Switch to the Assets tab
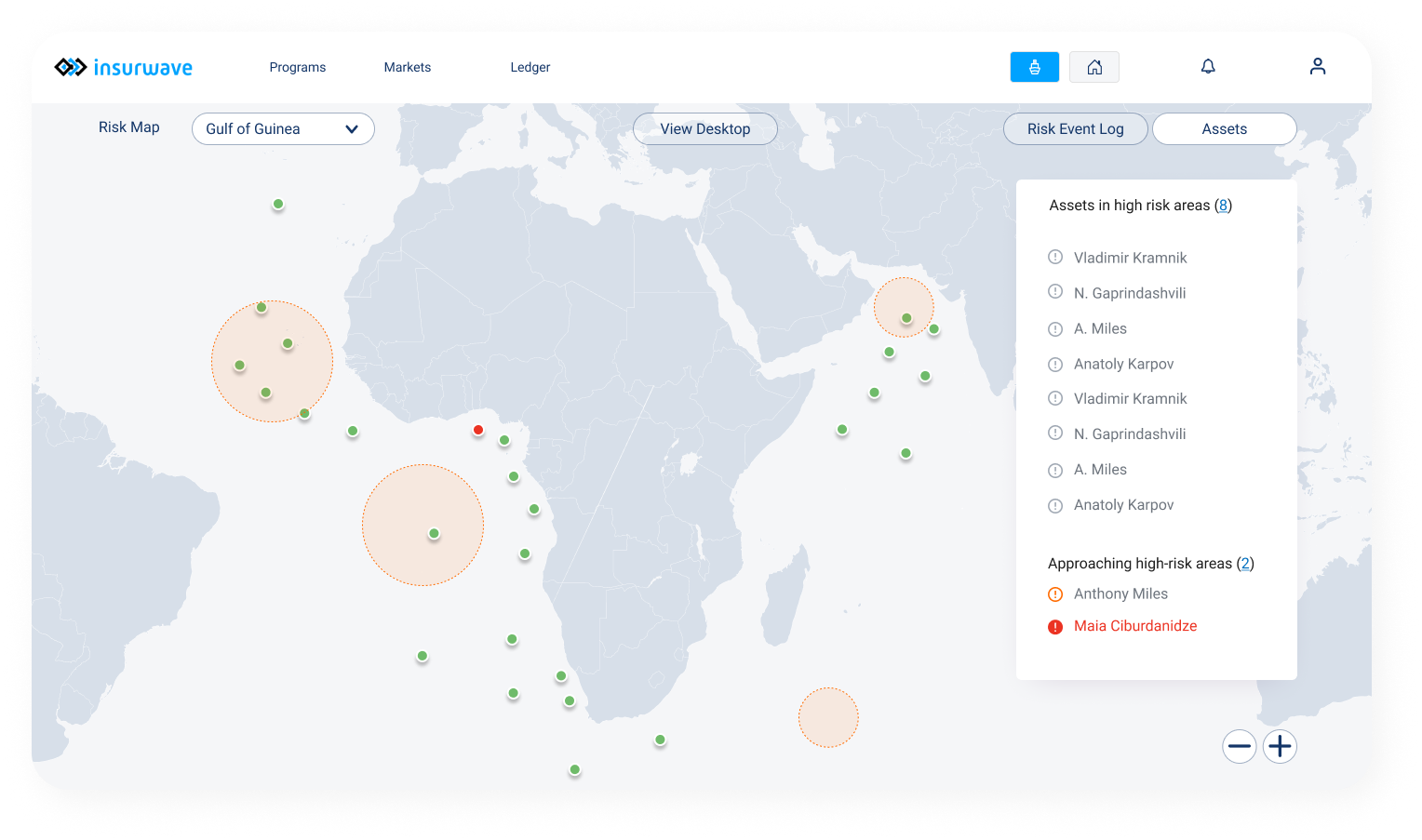This screenshot has height=840, width=1422. coord(1225,129)
